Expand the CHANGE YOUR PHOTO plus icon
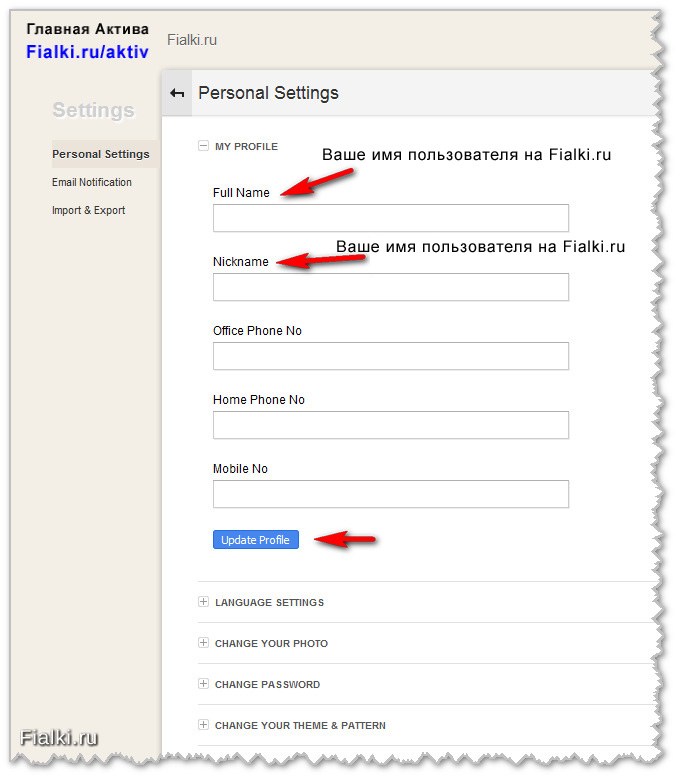The width and height of the screenshot is (680, 781). coord(203,643)
